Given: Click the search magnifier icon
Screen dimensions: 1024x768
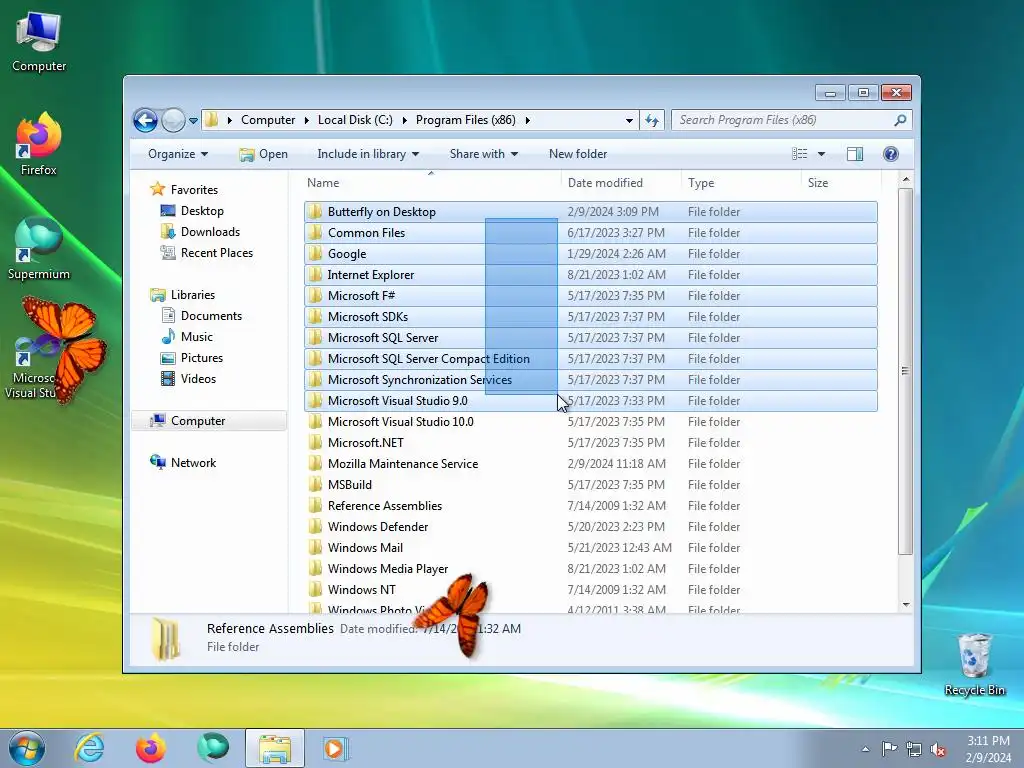Looking at the screenshot, I should click(x=900, y=120).
